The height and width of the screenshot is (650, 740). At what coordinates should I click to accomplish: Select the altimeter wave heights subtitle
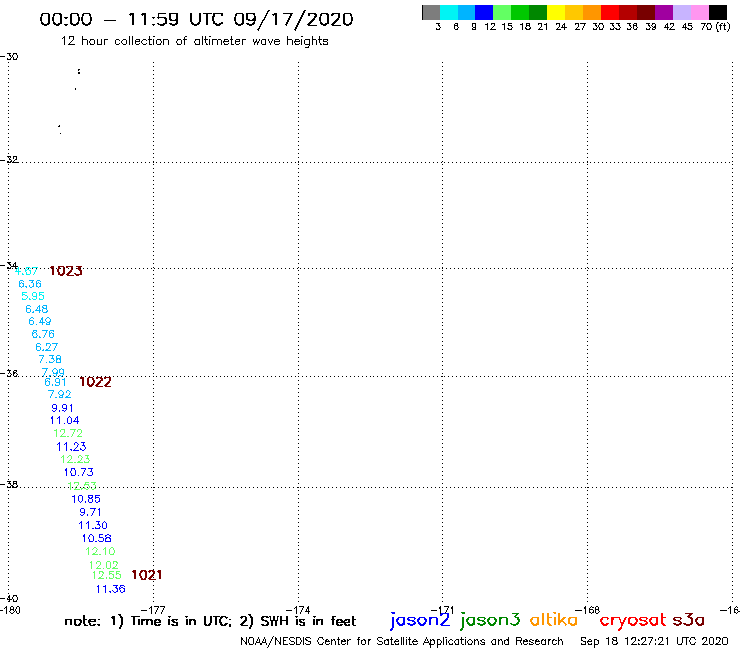click(x=194, y=41)
